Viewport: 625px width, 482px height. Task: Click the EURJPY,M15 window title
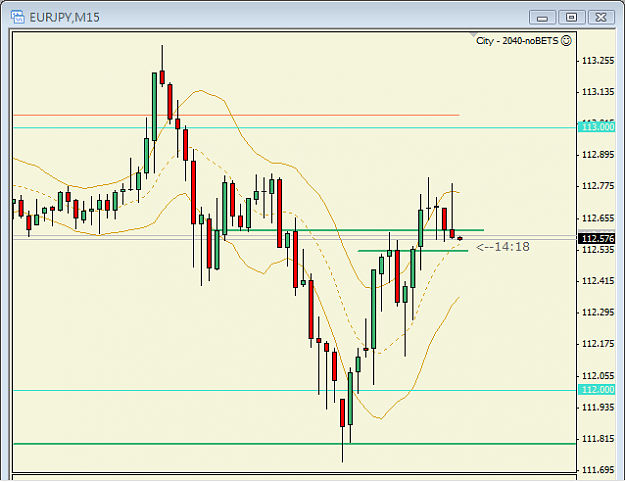pyautogui.click(x=65, y=18)
